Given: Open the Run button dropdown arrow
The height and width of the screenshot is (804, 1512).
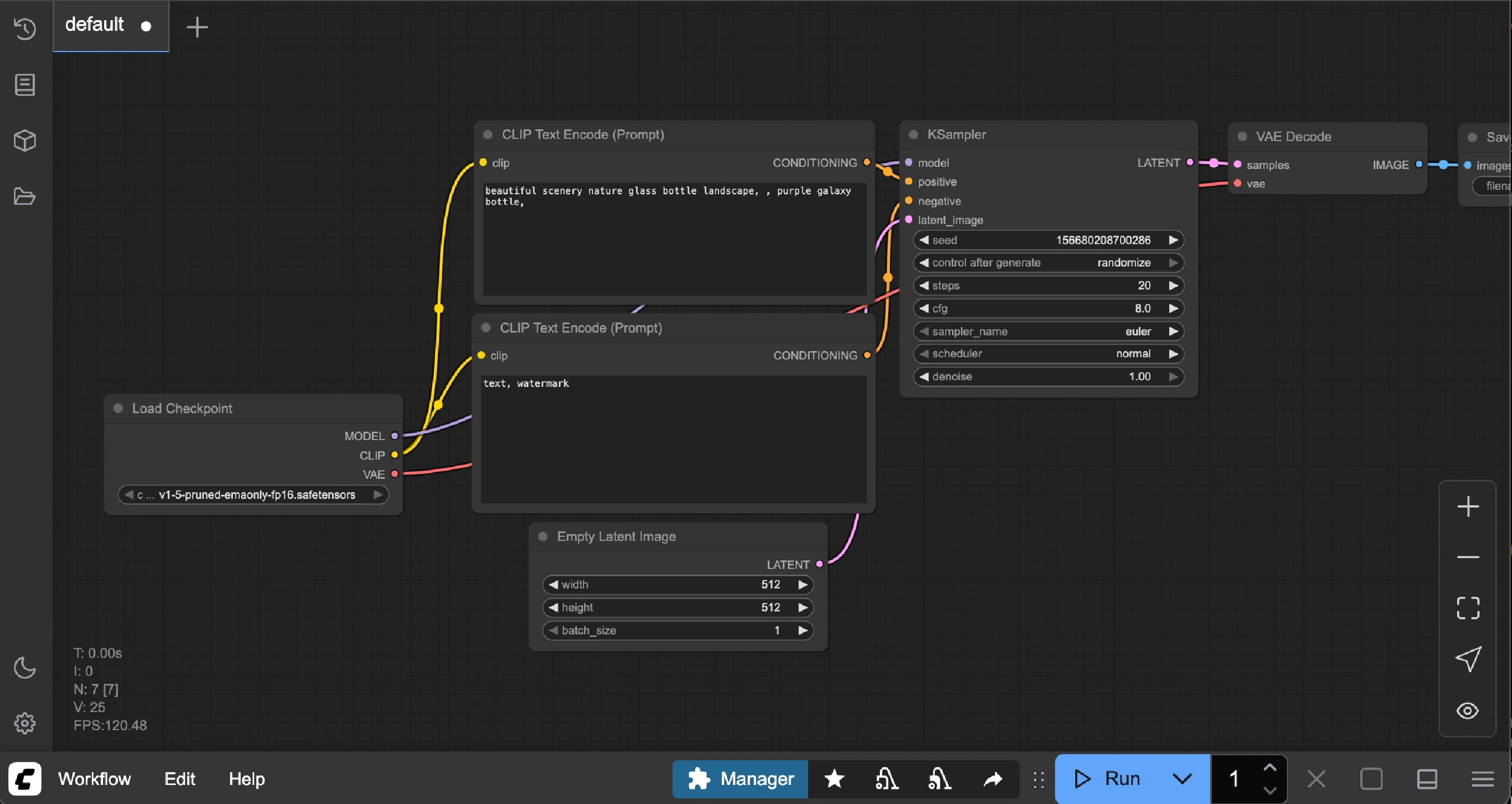Looking at the screenshot, I should (x=1182, y=779).
